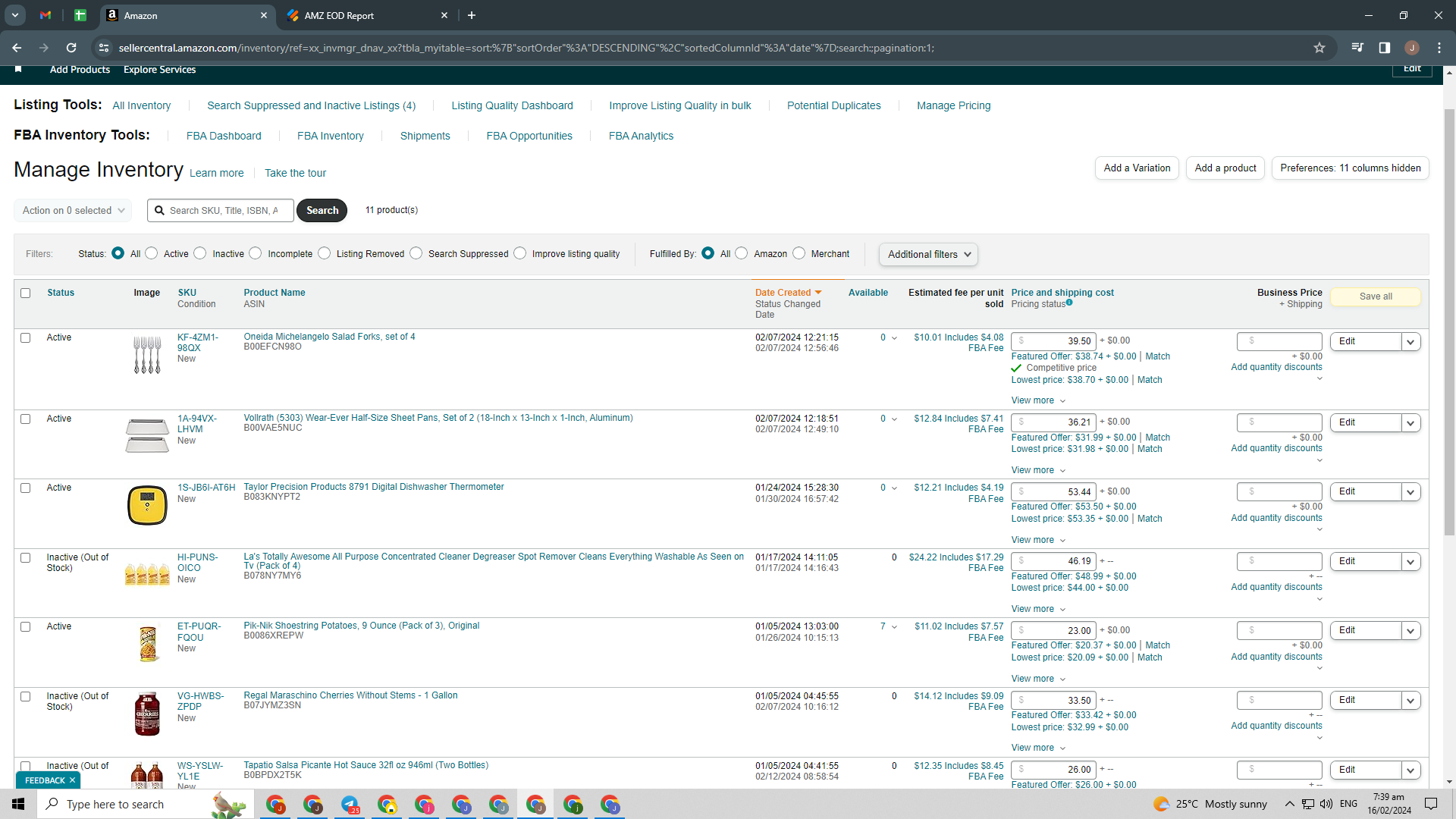Open the Action on 0 selected dropdown
The width and height of the screenshot is (1456, 819).
(73, 211)
